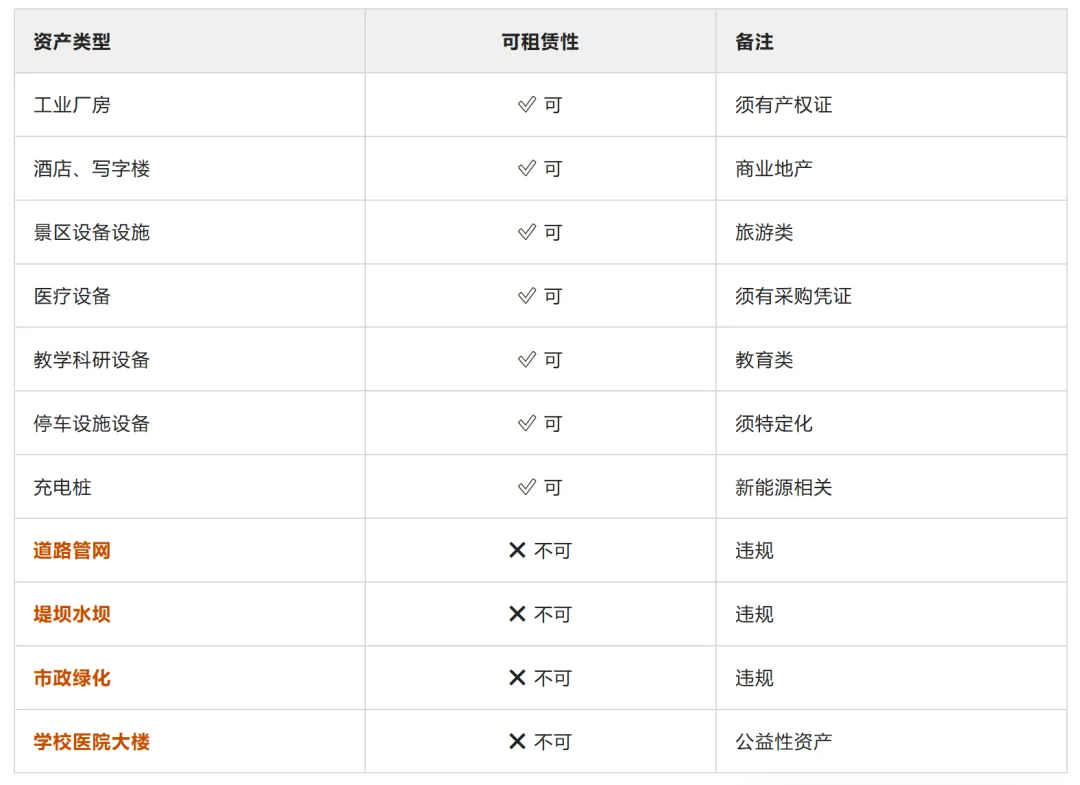Click the checkmark icon in 充电桩 row
1080x785 pixels.
[x=527, y=488]
